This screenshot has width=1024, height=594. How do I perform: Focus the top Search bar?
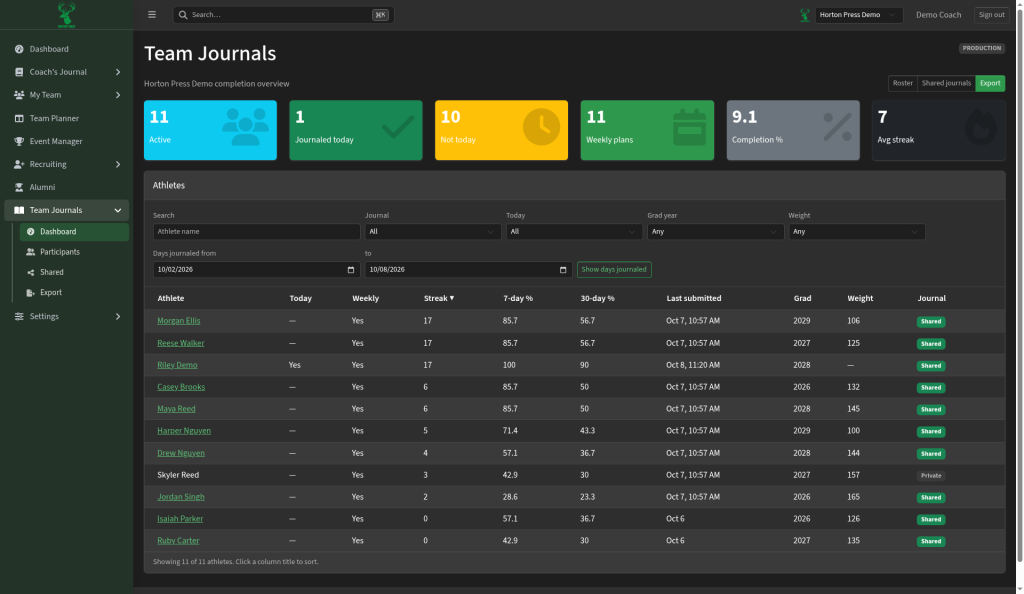(x=283, y=15)
